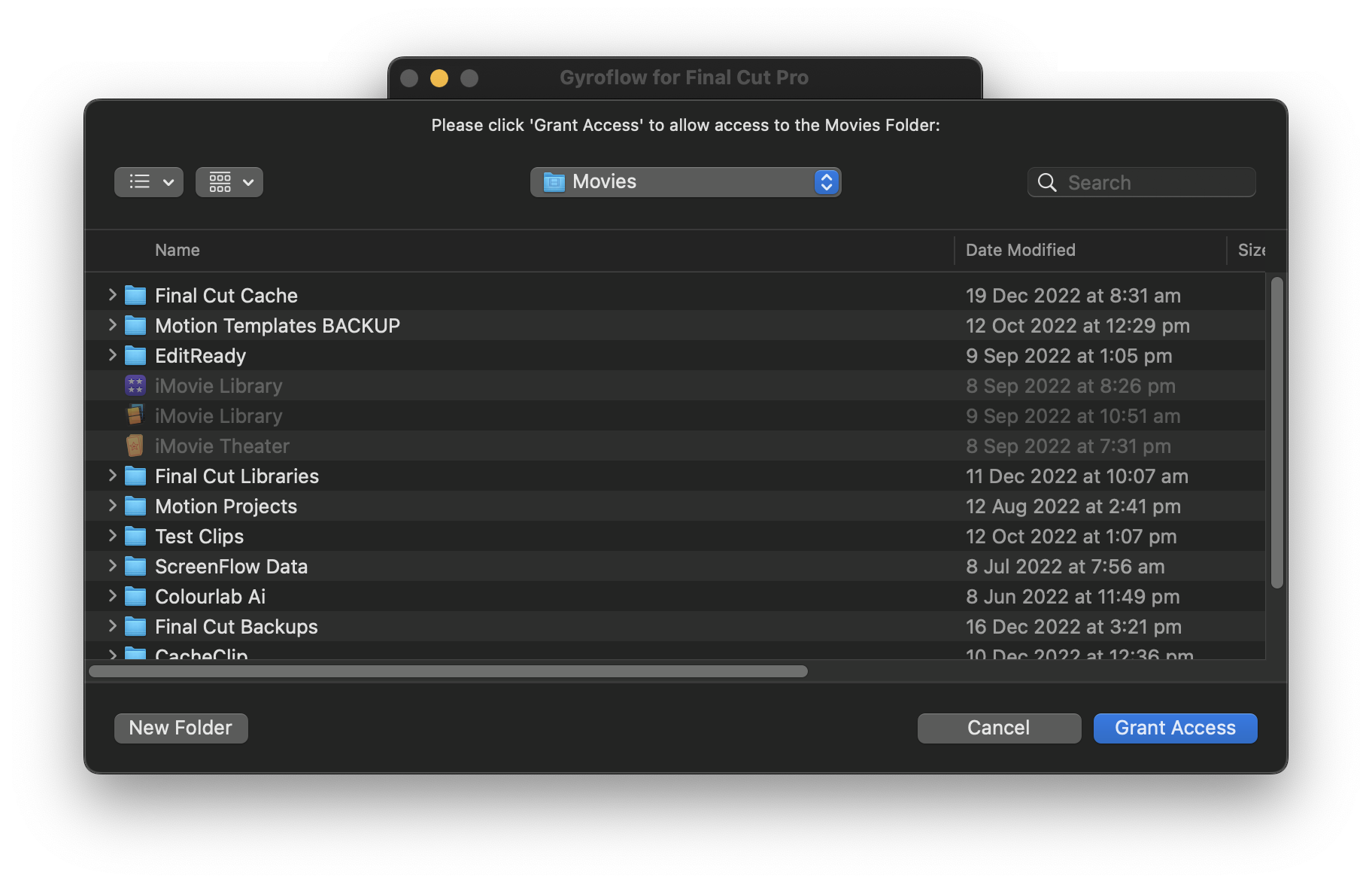
Task: Click the iMovie Theater file name
Action: 222,446
